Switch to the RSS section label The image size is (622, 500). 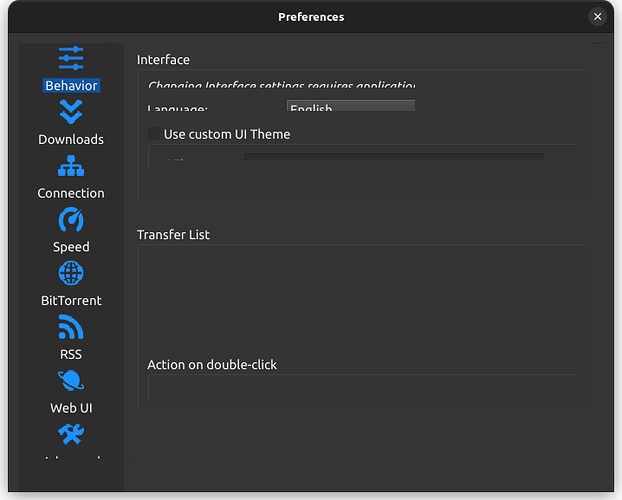coord(71,354)
